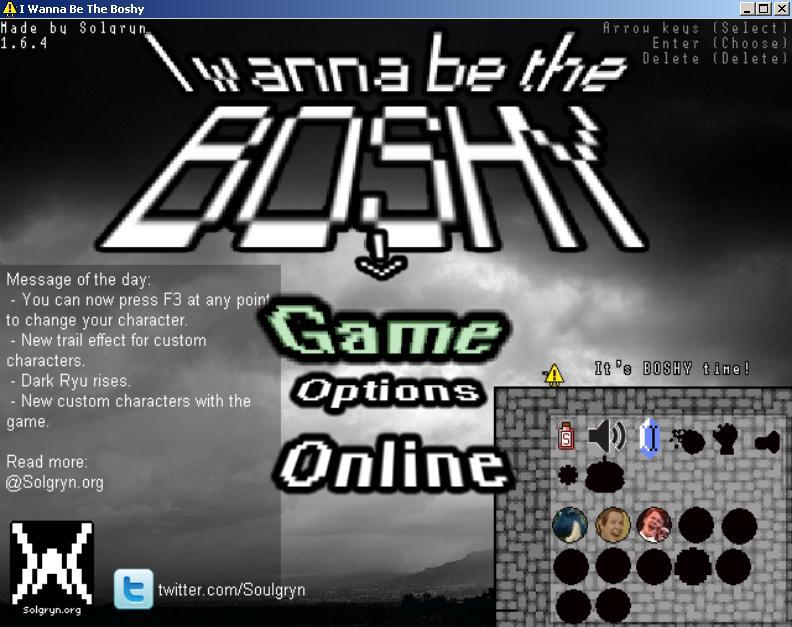Choose the Online menu entry
Image resolution: width=792 pixels, height=627 pixels.
(395, 462)
